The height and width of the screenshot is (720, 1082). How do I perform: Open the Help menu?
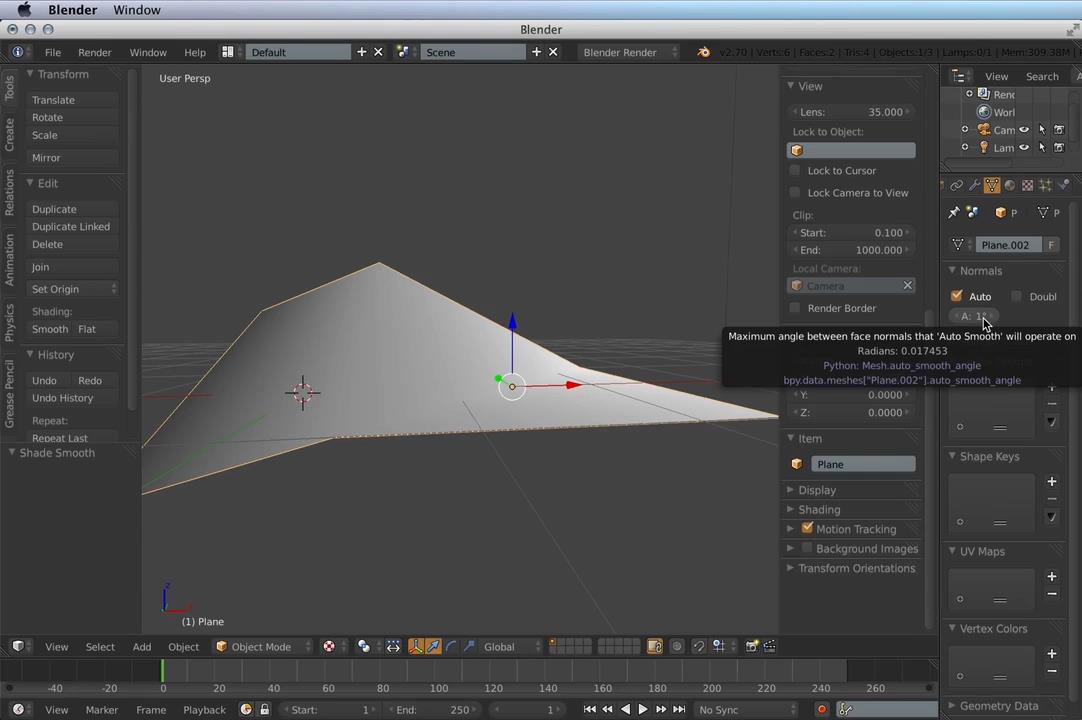click(x=195, y=52)
